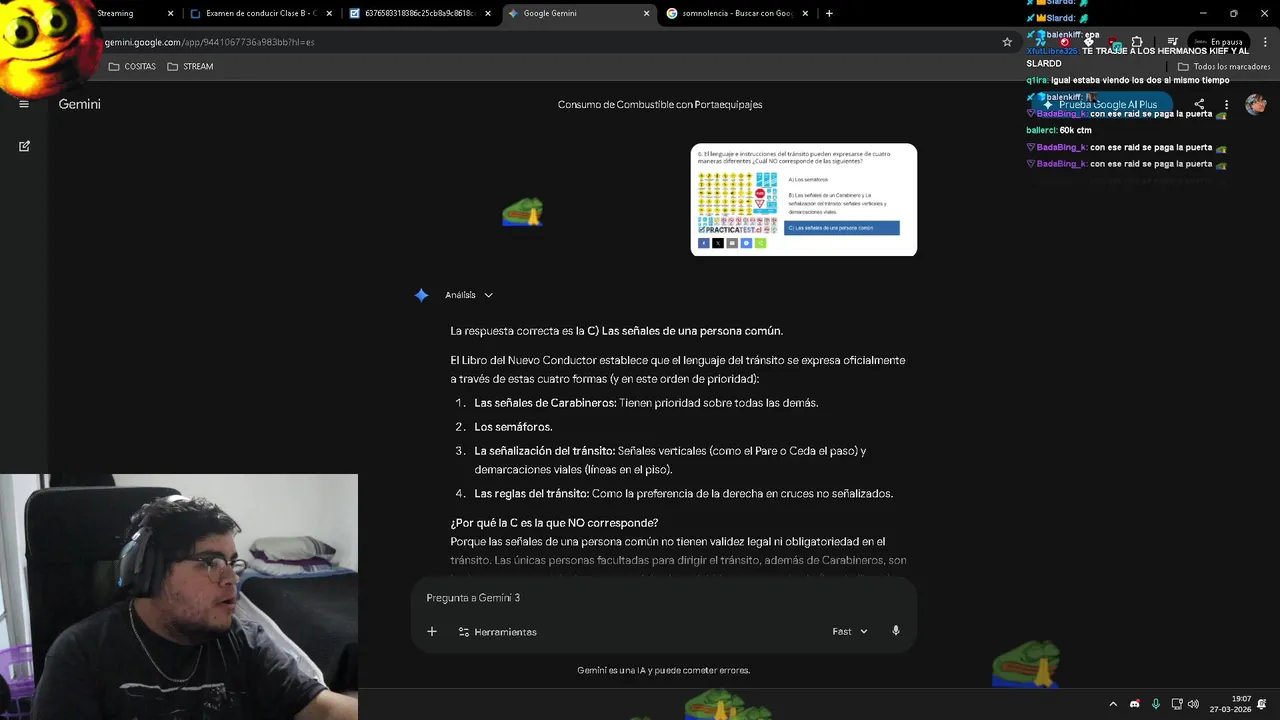Focus the Pregunta a Gemini 3 input
Viewport: 1280px width, 720px height.
pos(664,598)
